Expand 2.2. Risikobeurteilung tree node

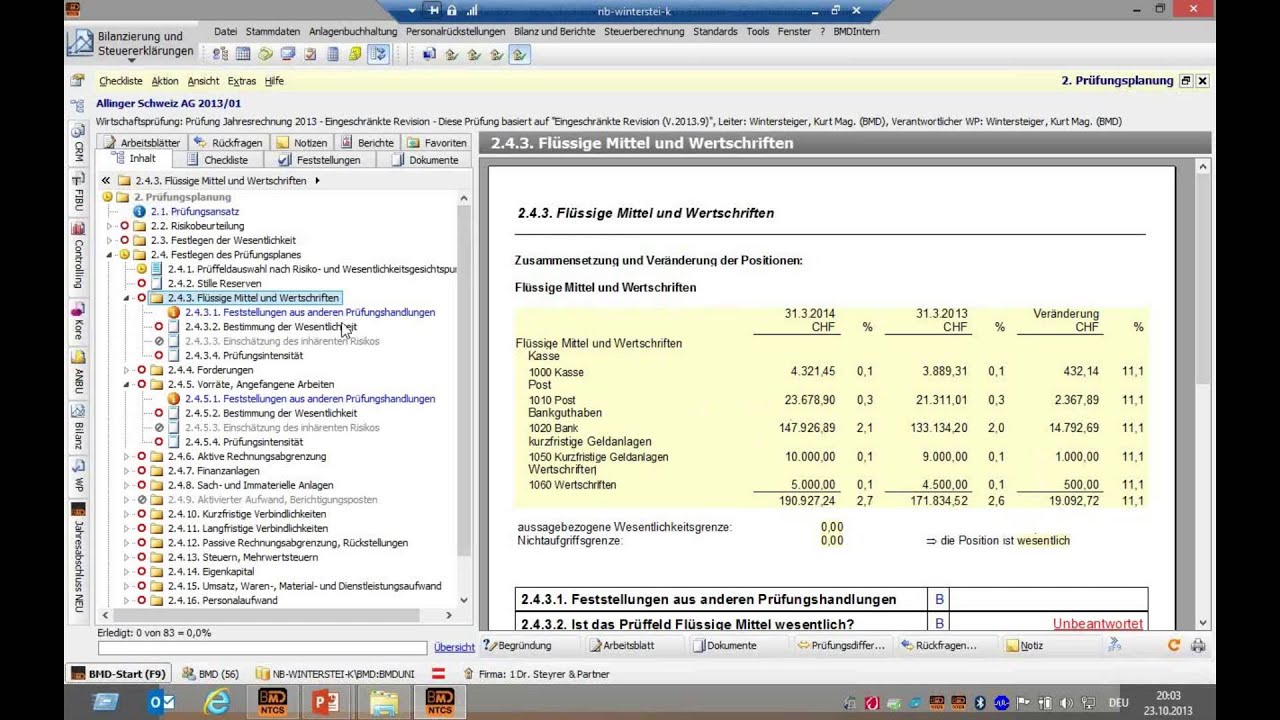point(110,226)
